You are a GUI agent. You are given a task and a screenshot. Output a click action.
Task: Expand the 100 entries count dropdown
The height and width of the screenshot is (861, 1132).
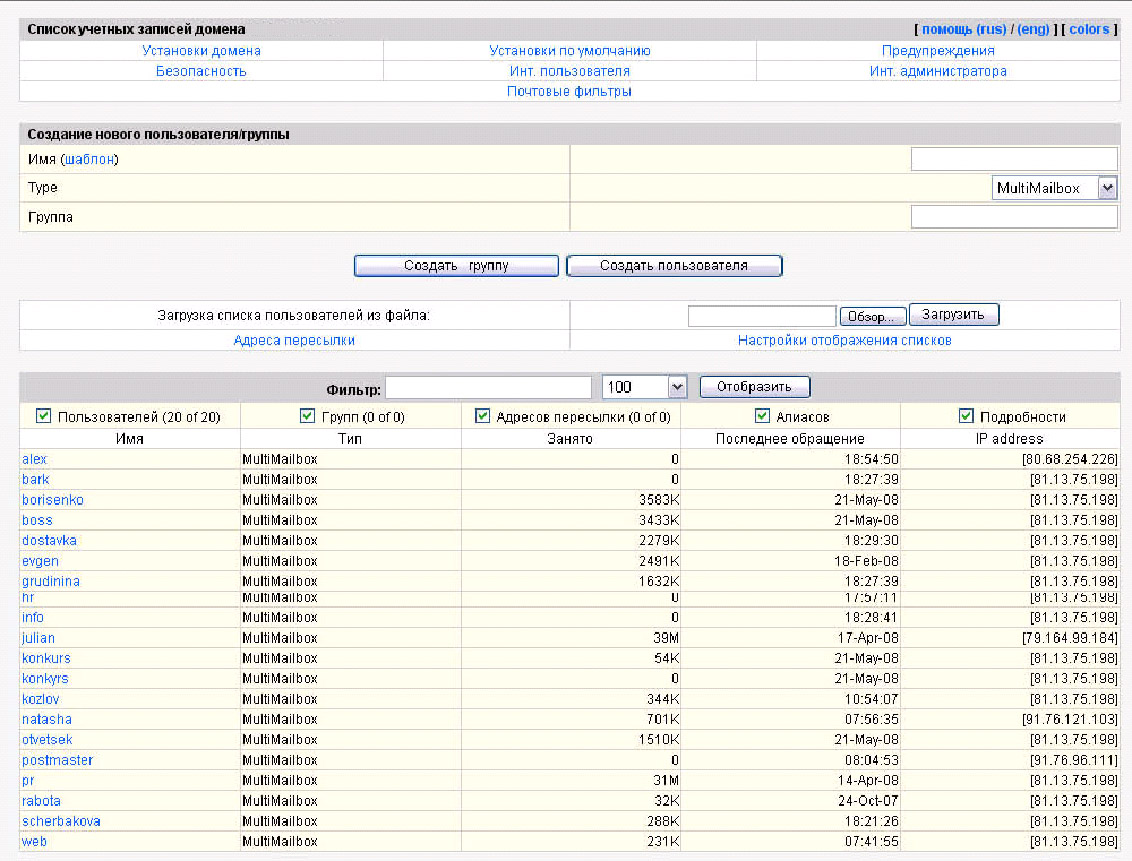645,387
